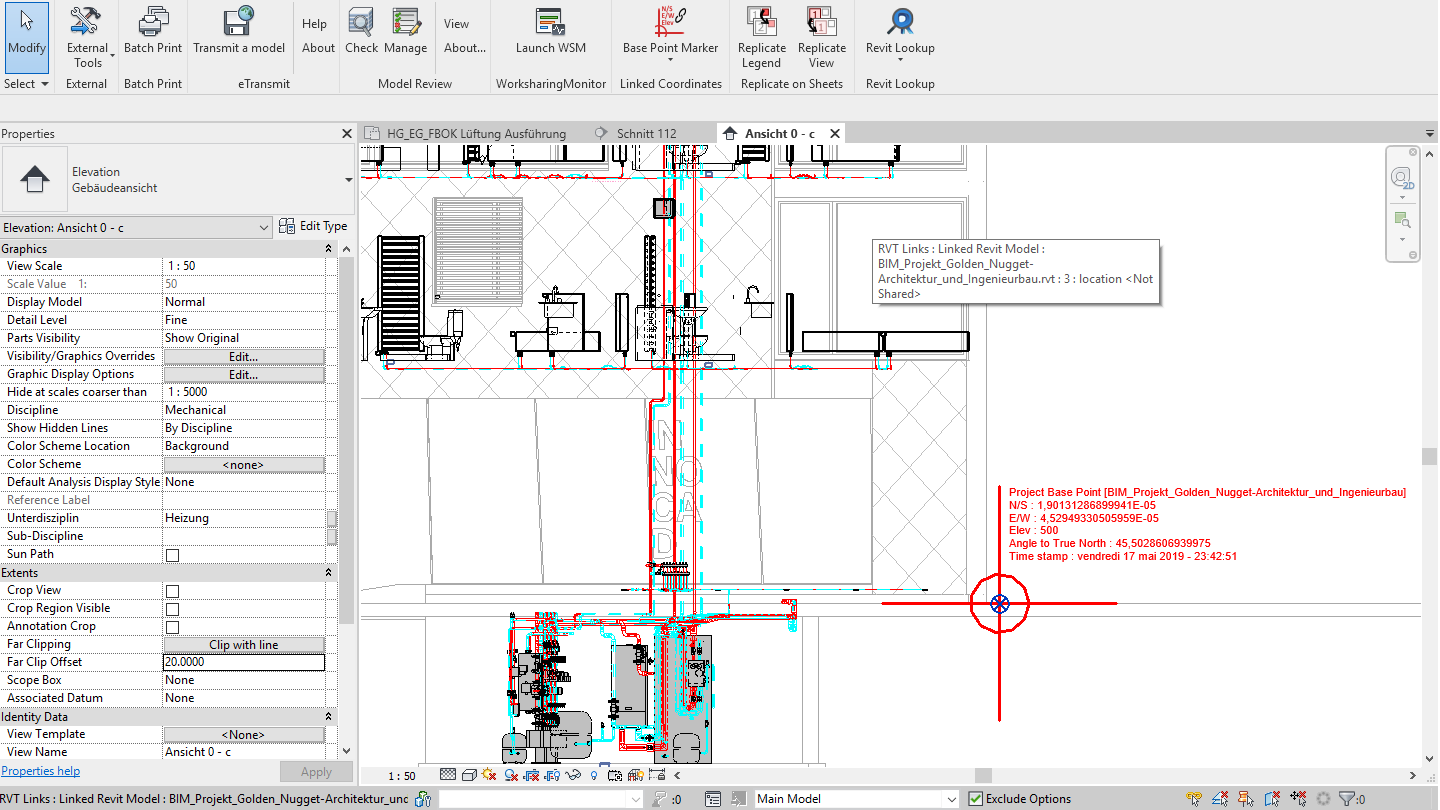Check the Sun Path option
Viewport: 1440px width, 810px height.
coord(171,554)
